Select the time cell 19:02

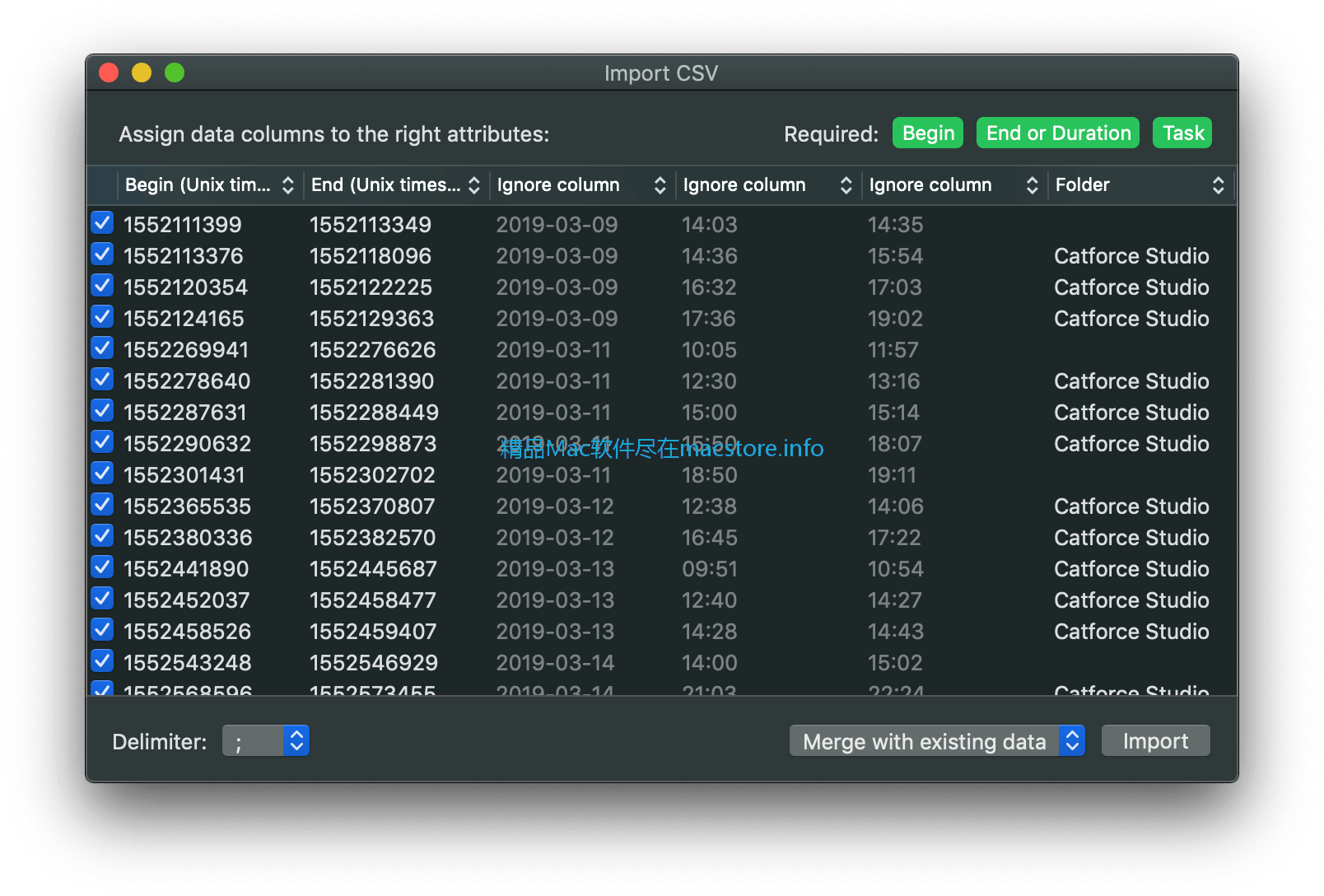[x=896, y=319]
